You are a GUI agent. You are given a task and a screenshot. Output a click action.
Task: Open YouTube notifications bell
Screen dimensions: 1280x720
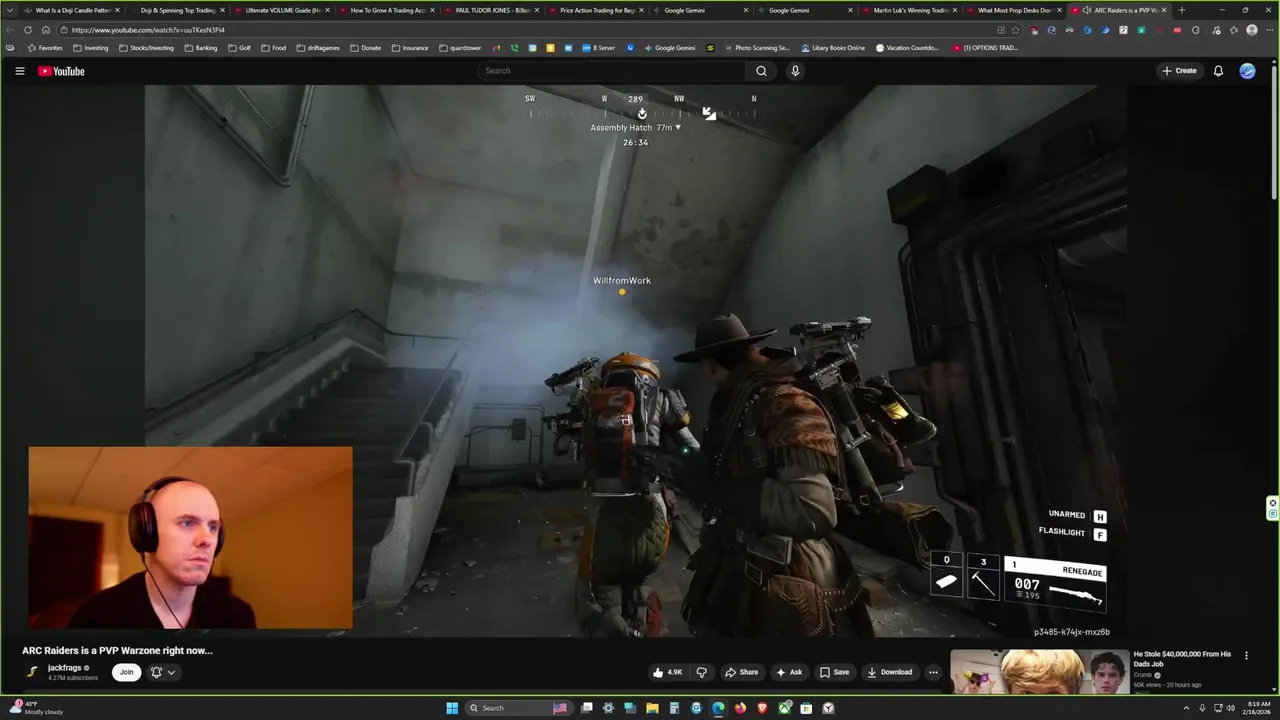[x=1218, y=71]
